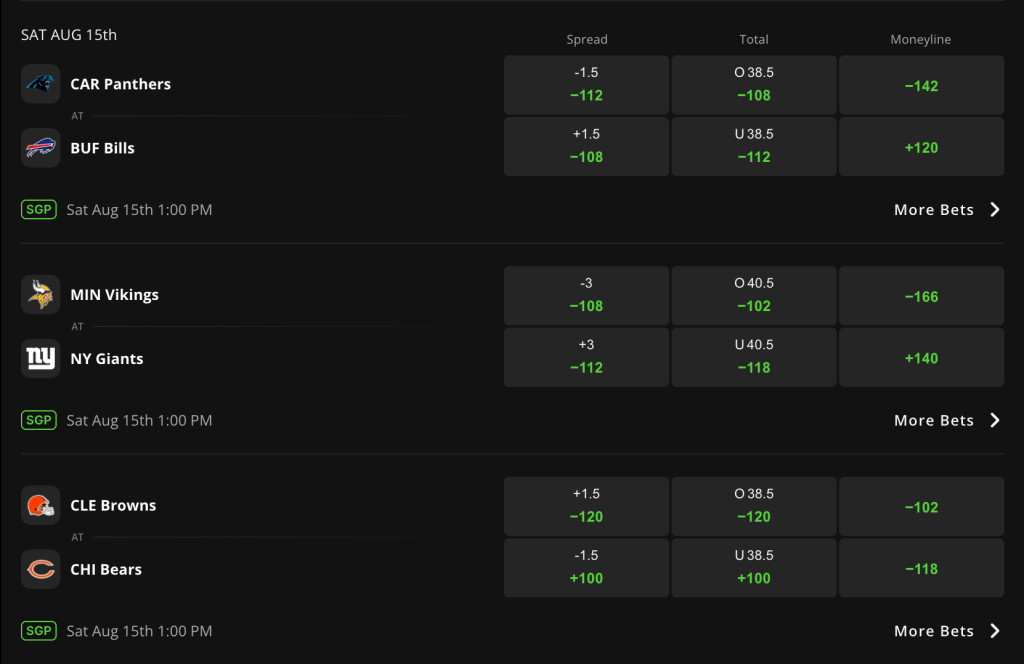This screenshot has width=1024, height=664.
Task: Click the Spread column header
Action: click(586, 39)
